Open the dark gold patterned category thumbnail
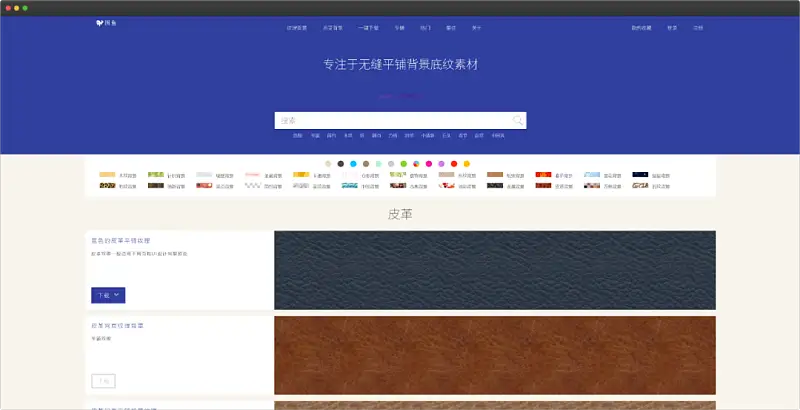This screenshot has width=800, height=410. pos(107,186)
